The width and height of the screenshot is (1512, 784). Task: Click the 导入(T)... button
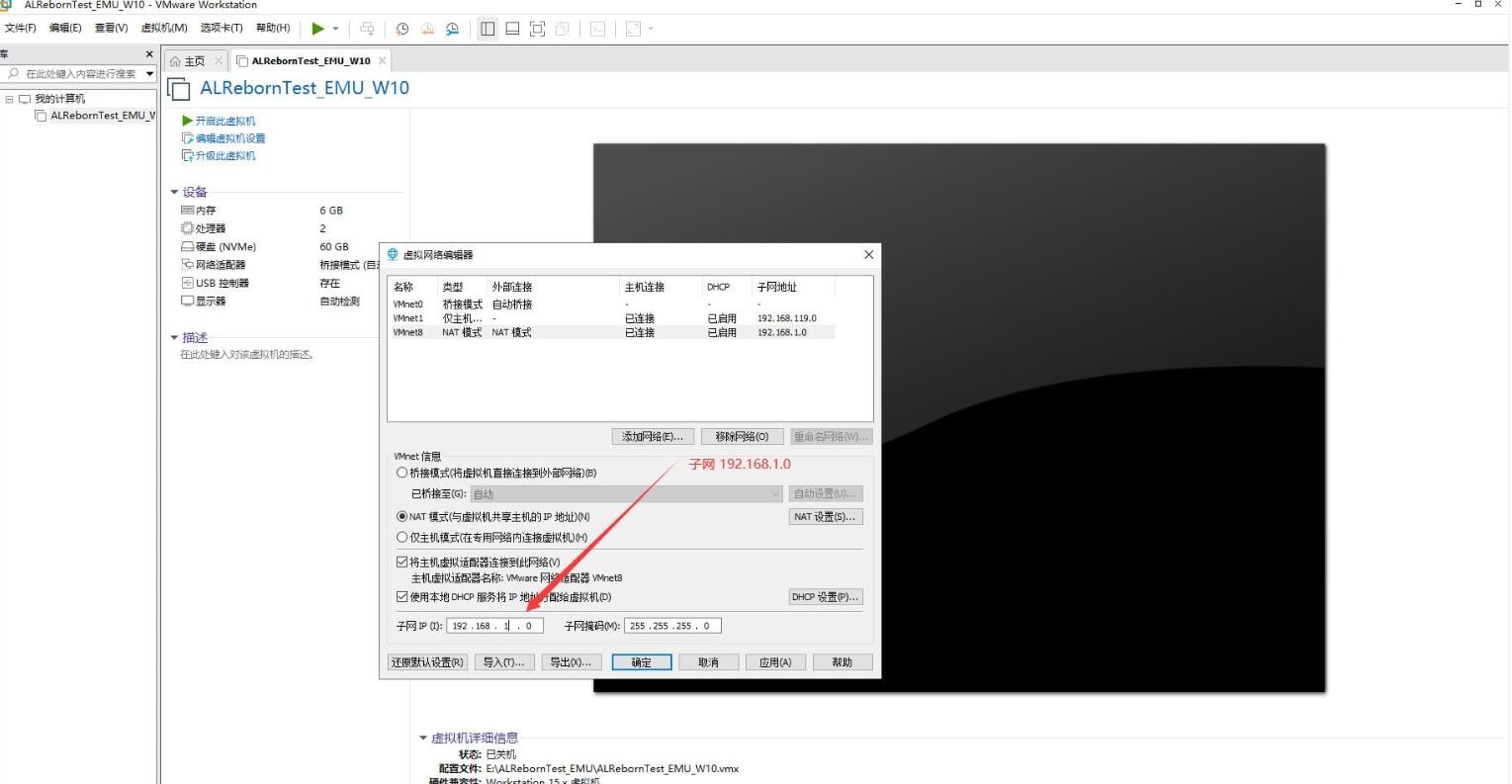[504, 662]
